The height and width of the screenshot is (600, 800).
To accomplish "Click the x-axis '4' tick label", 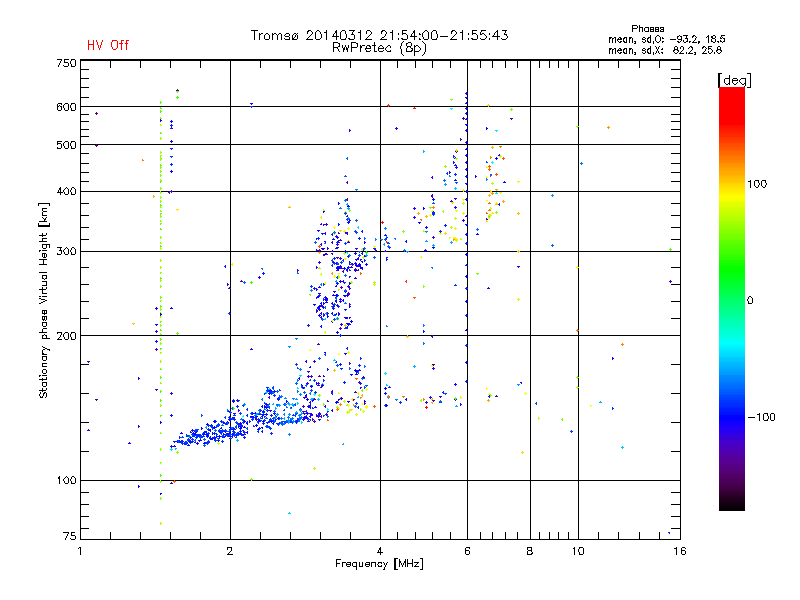I will 380,551.
